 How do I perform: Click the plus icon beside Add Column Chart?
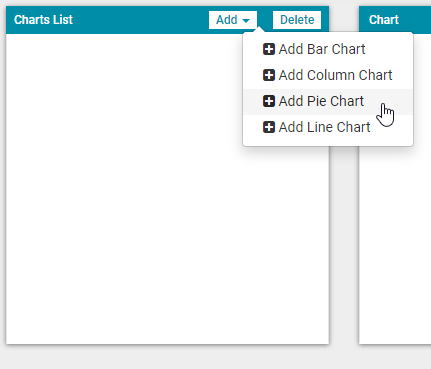(269, 75)
